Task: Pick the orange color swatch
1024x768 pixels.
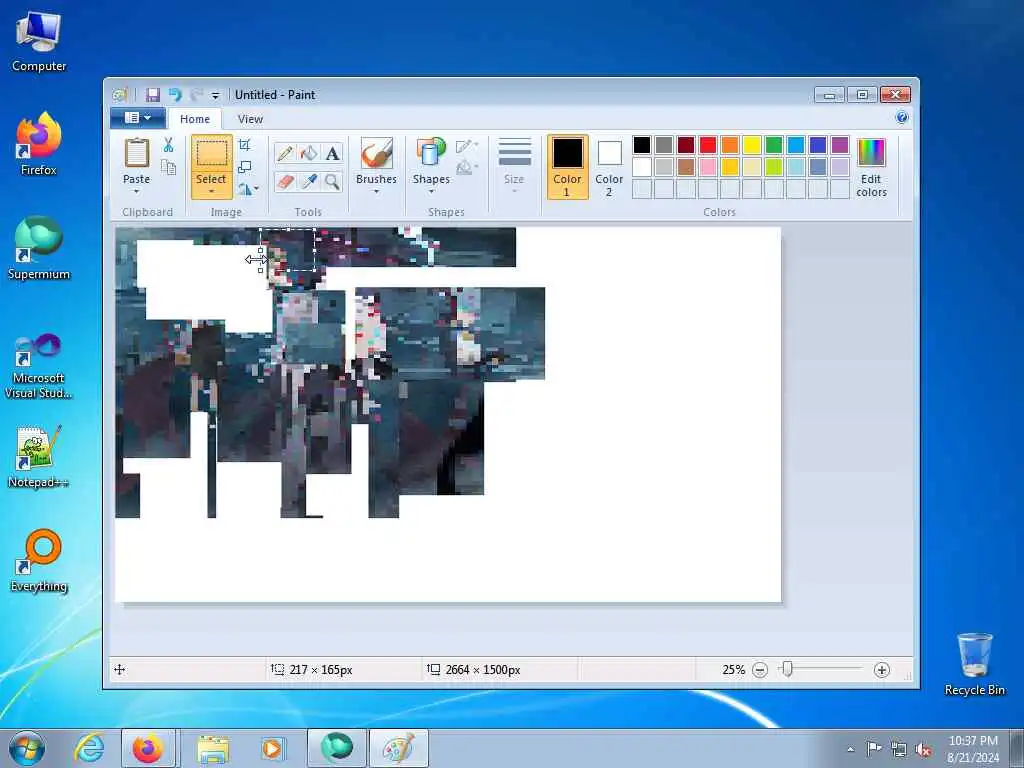Action: pyautogui.click(x=730, y=145)
